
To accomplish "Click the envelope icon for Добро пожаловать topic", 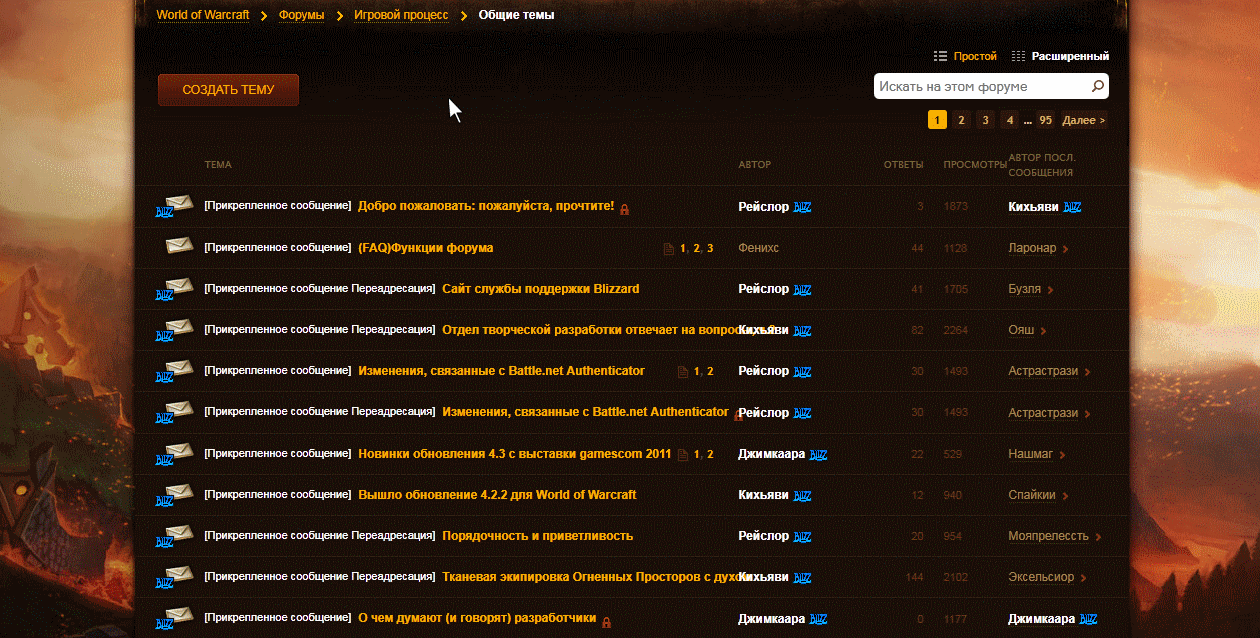I will tap(175, 207).
